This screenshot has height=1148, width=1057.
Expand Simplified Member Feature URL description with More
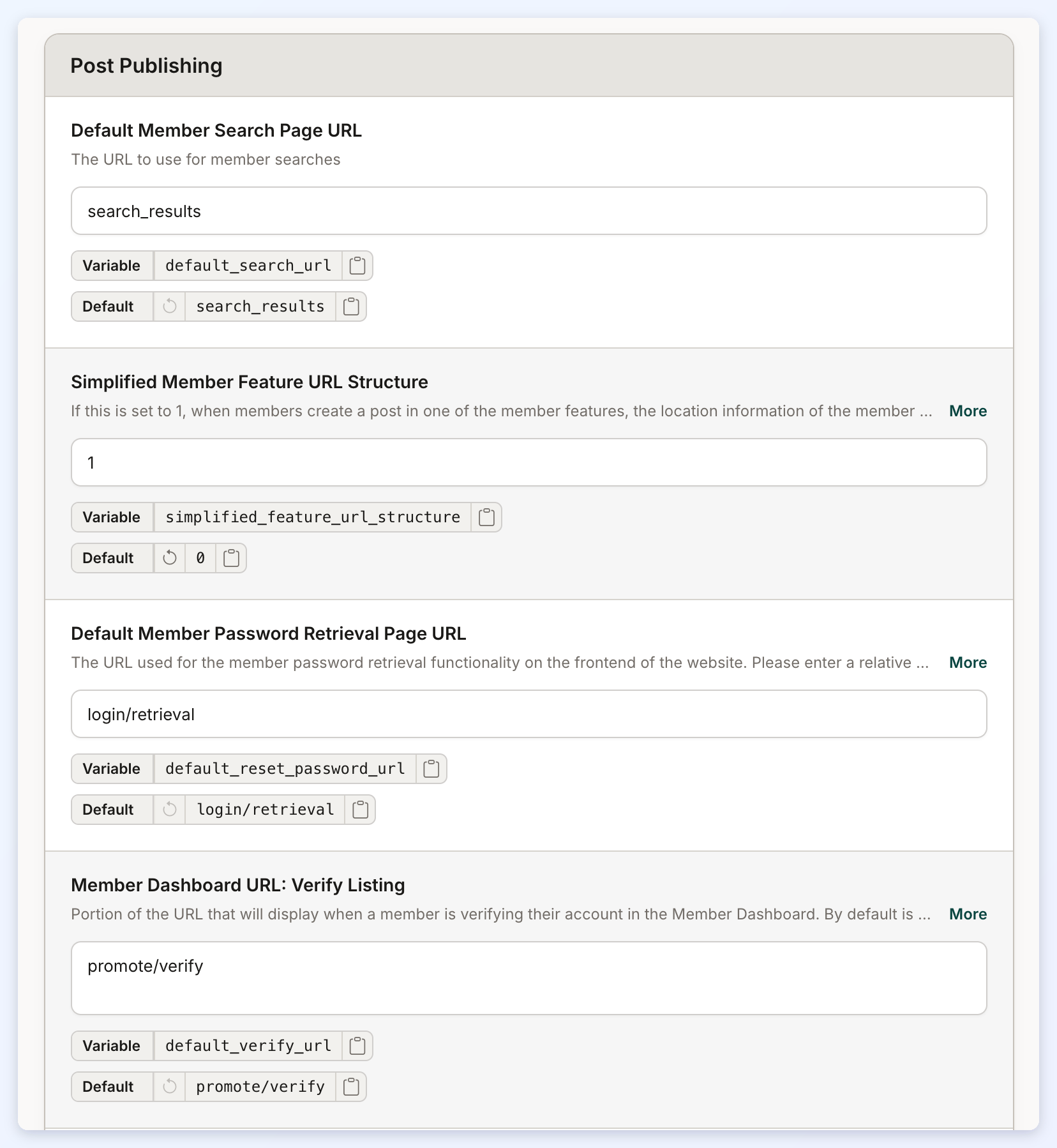pos(968,411)
